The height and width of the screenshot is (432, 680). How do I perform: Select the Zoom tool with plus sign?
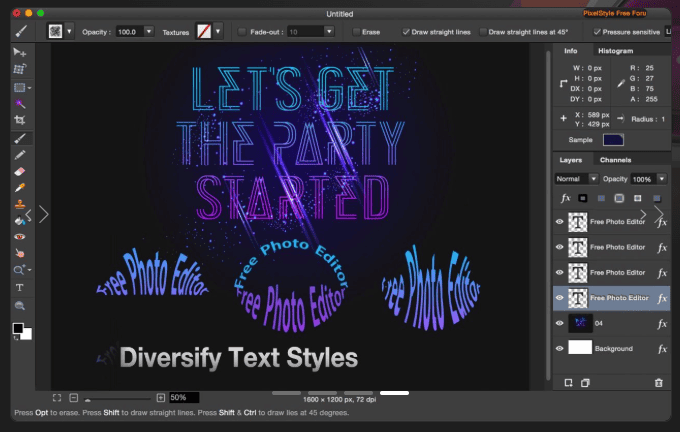point(19,270)
